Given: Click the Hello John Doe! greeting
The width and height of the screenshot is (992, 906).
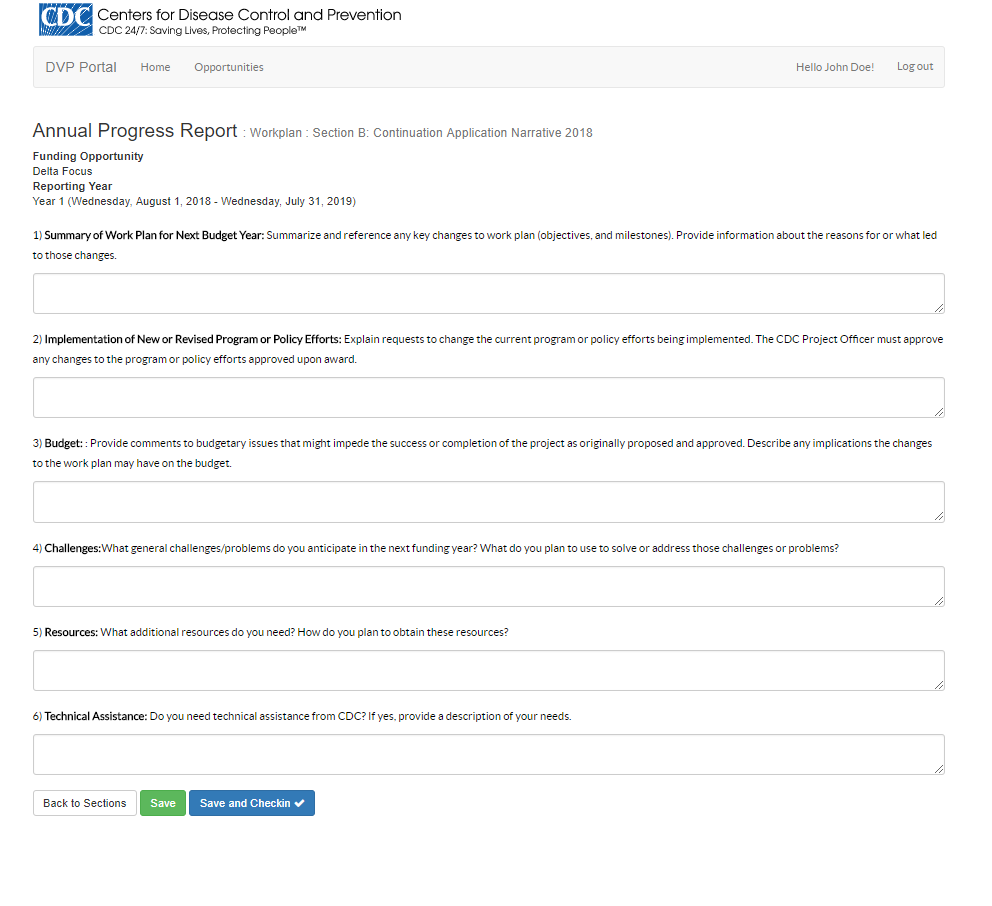Looking at the screenshot, I should (x=834, y=67).
